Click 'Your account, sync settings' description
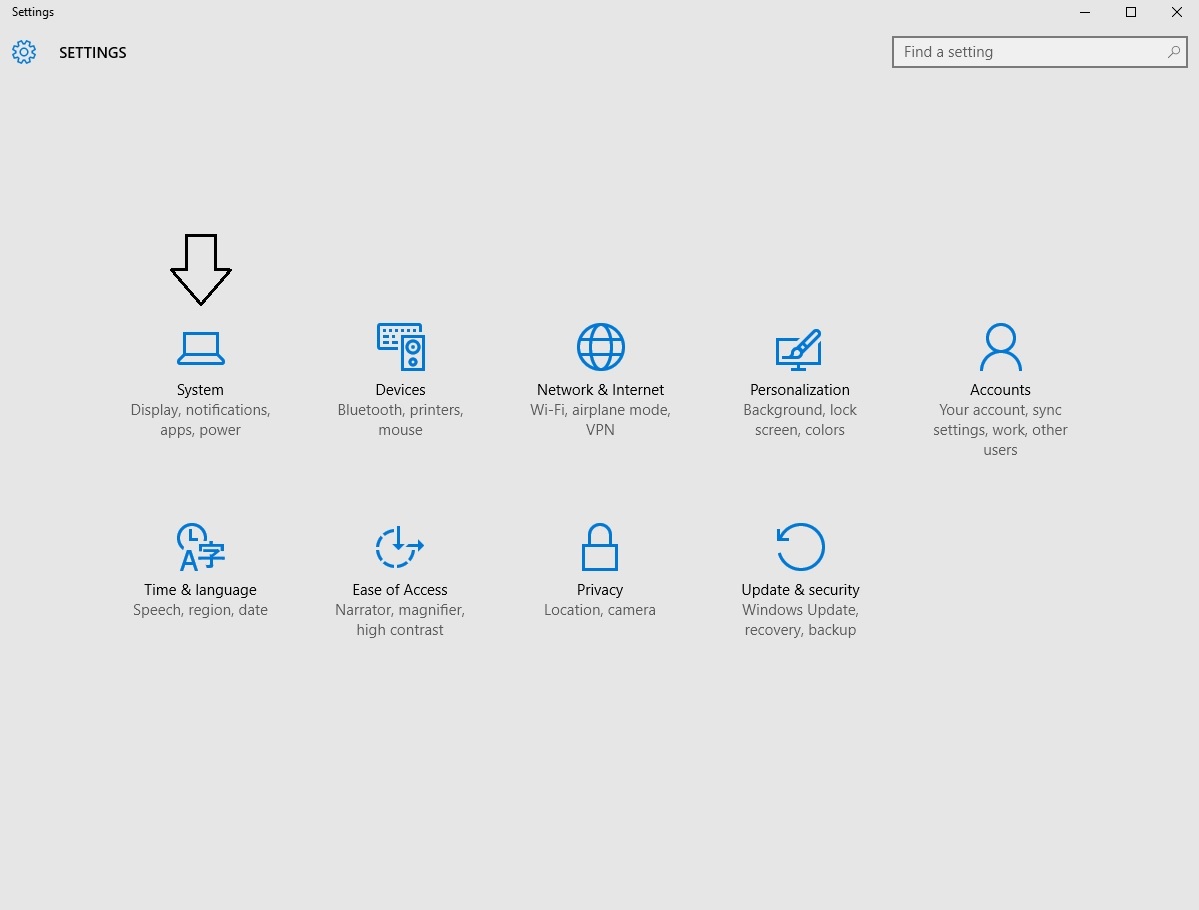Image resolution: width=1199 pixels, height=910 pixels. [x=1000, y=430]
